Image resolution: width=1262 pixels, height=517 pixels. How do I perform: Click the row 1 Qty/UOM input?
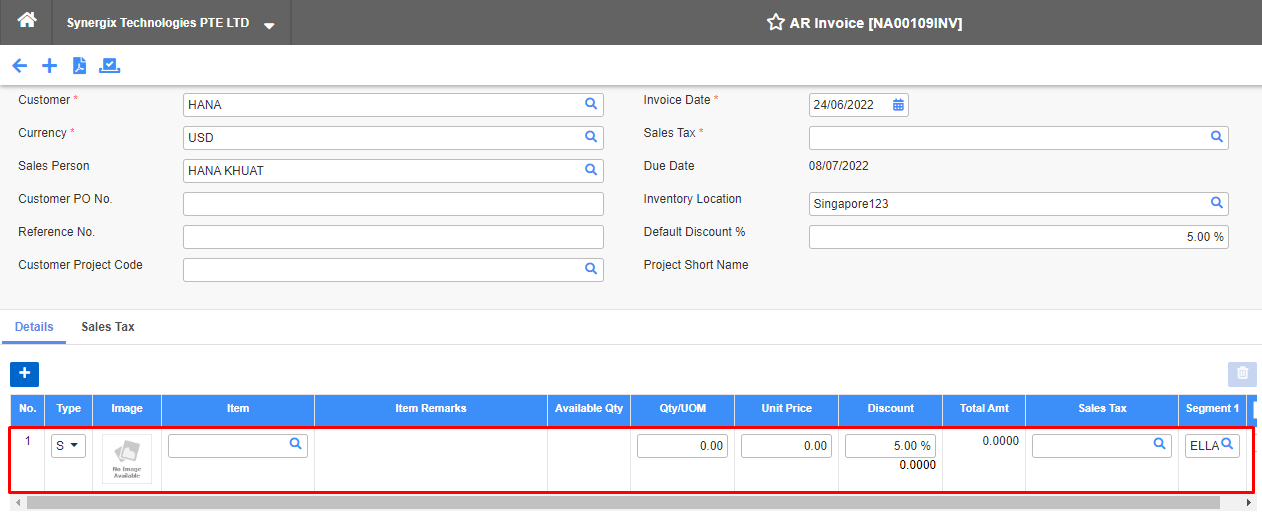[x=682, y=446]
